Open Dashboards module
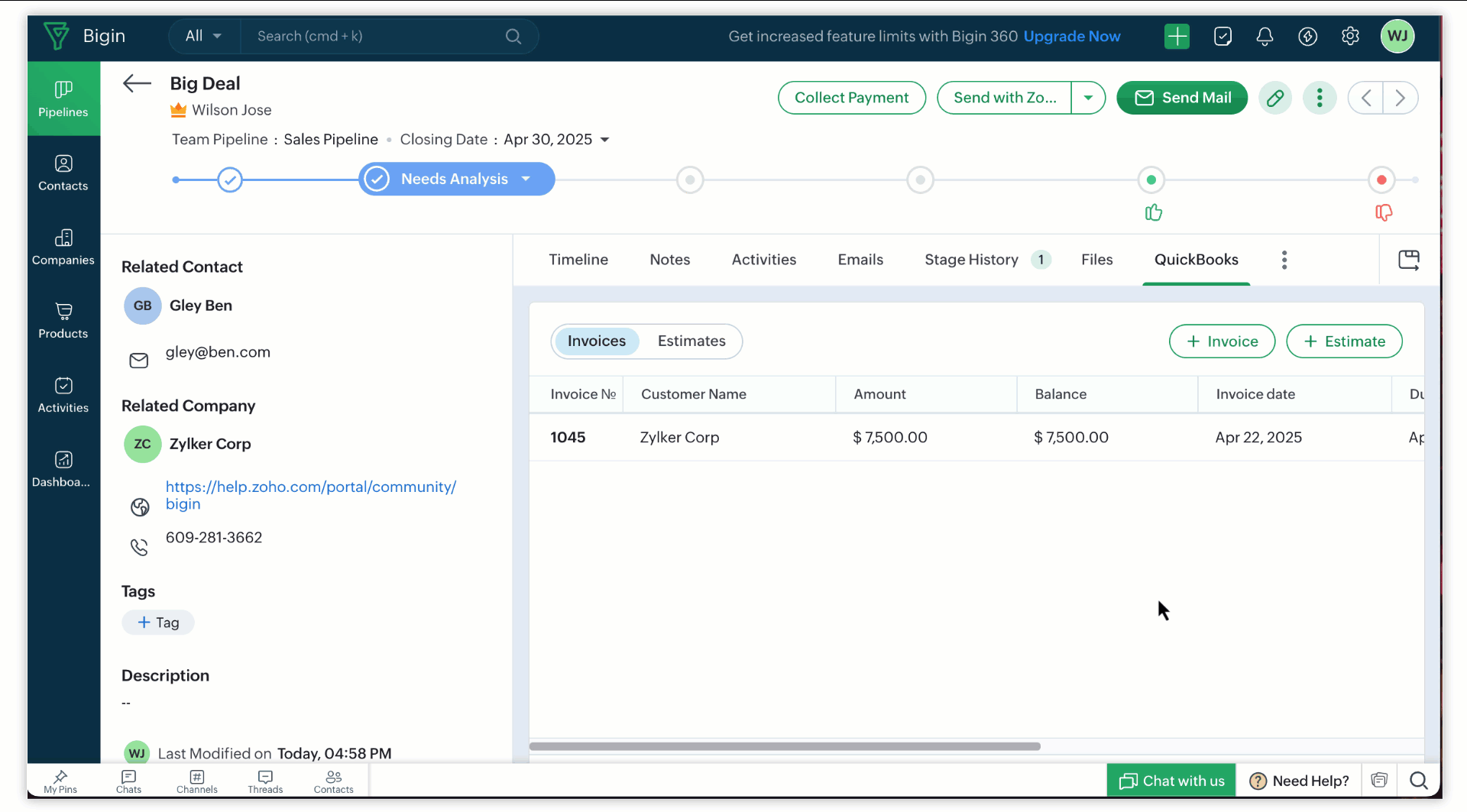Screen dimensions: 1467x812 [63, 469]
